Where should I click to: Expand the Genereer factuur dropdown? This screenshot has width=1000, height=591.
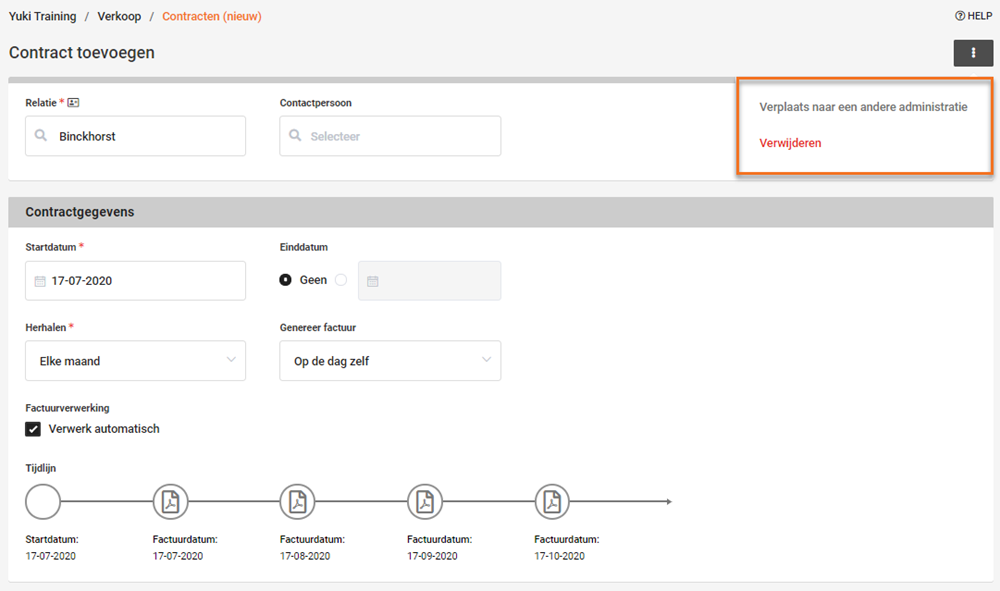(x=390, y=361)
